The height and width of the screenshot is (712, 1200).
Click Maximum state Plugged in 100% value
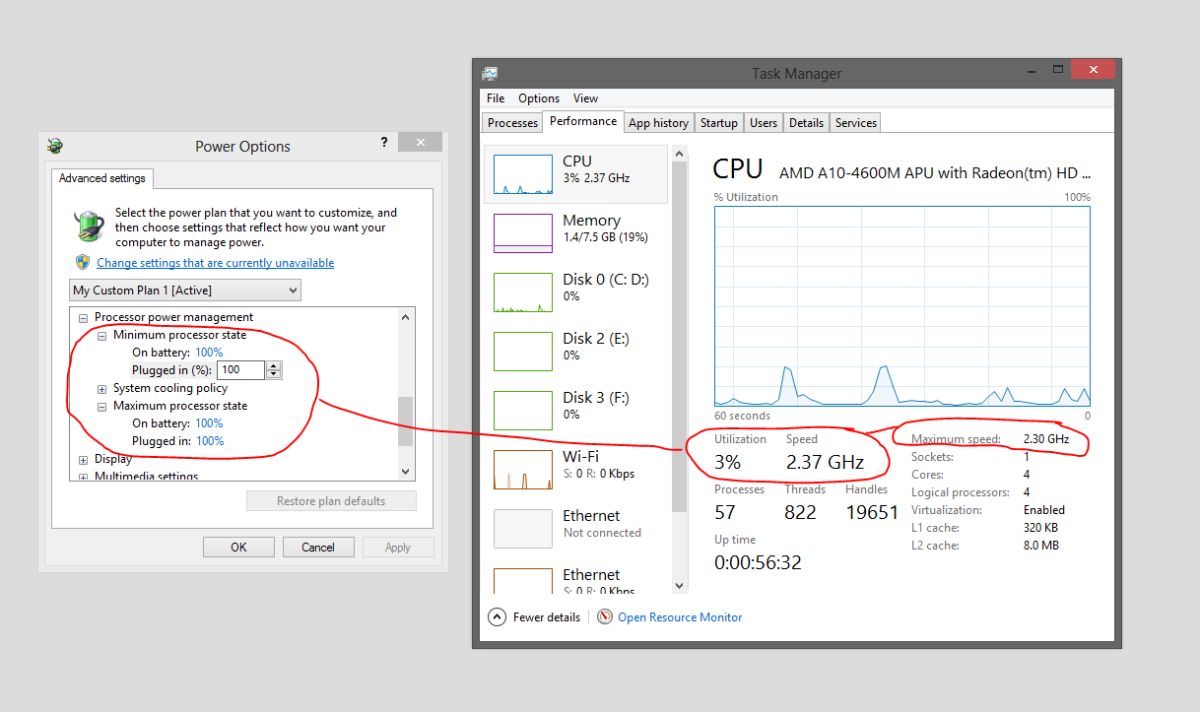[x=209, y=441]
